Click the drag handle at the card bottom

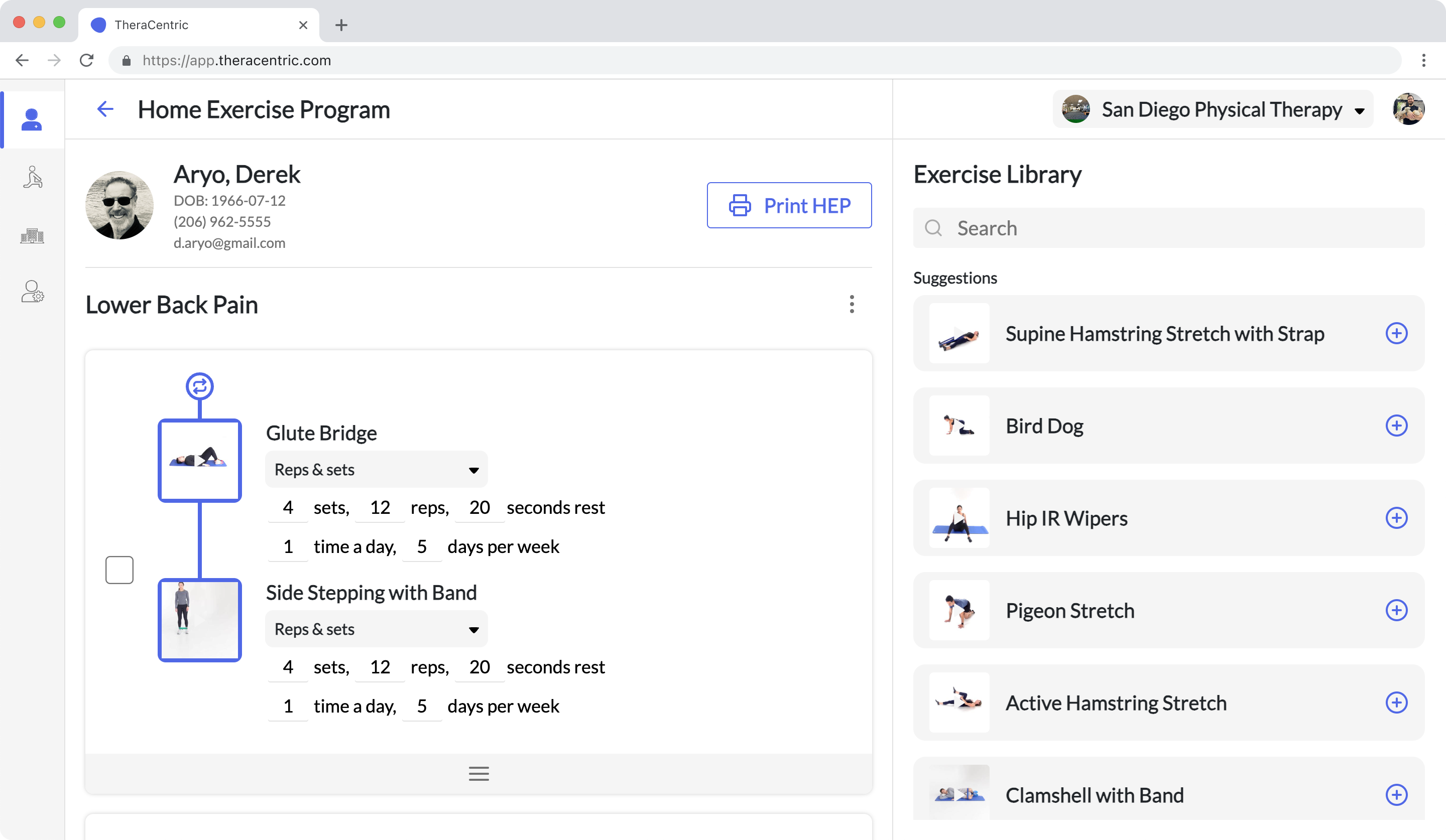tap(478, 773)
